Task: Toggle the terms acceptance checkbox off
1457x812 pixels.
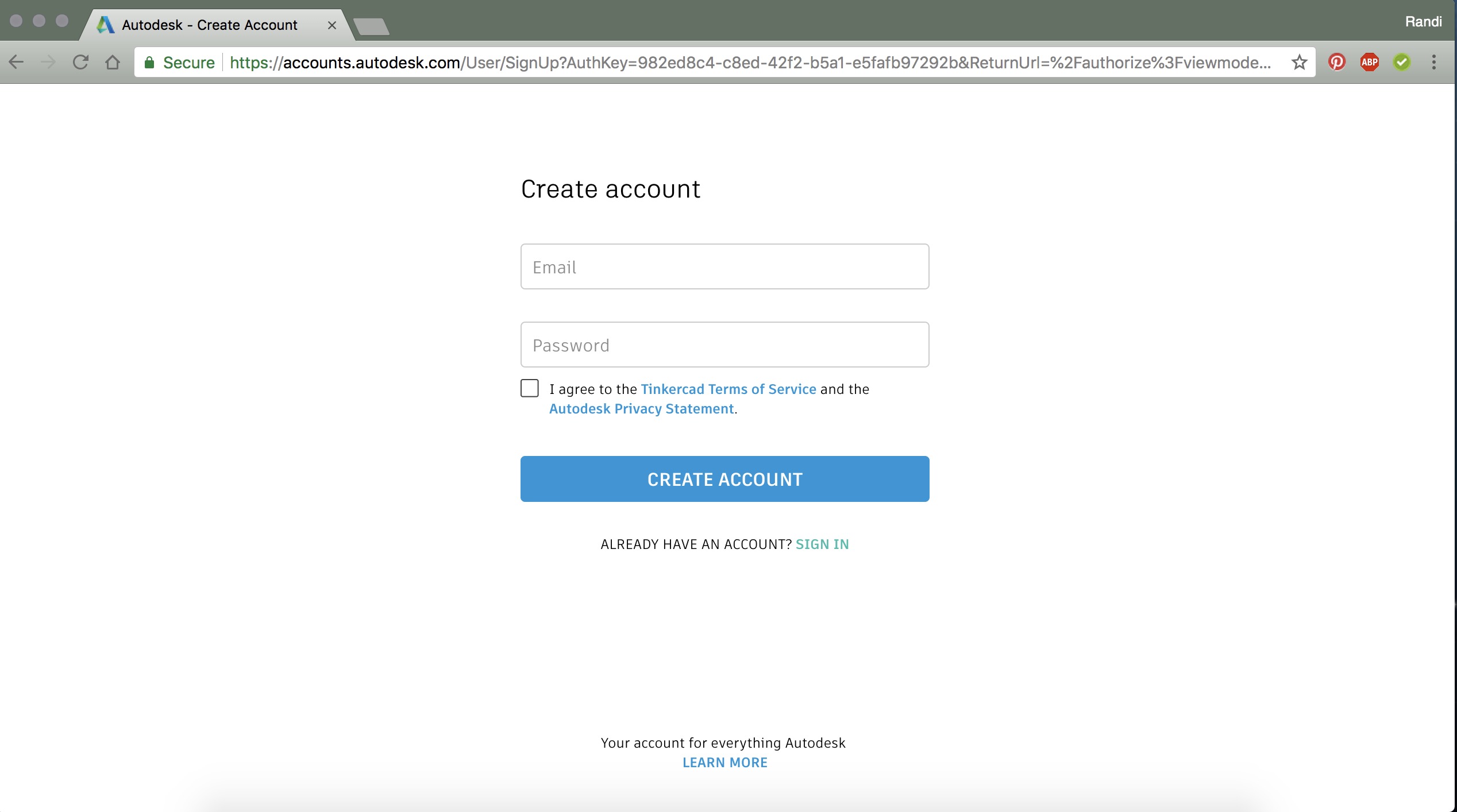Action: point(529,389)
